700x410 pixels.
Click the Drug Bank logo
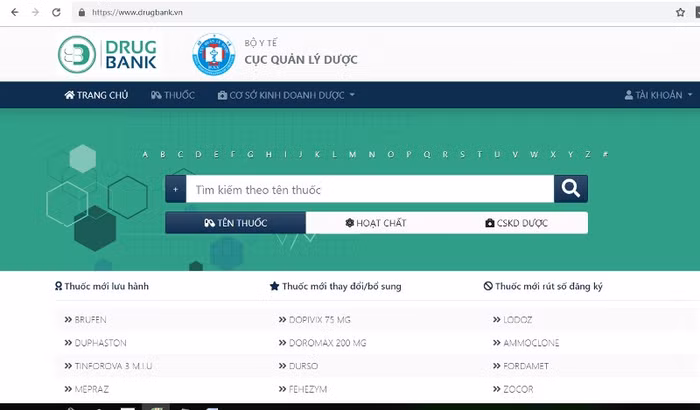pos(108,54)
